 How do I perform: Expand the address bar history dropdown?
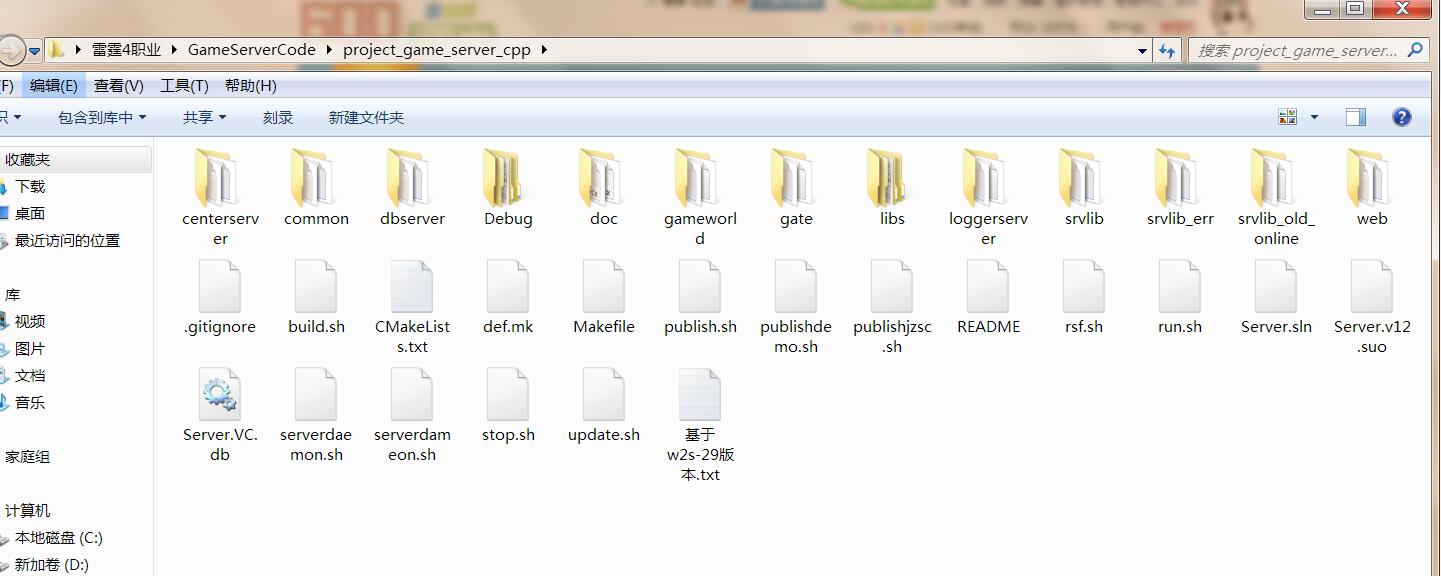tap(1142, 50)
